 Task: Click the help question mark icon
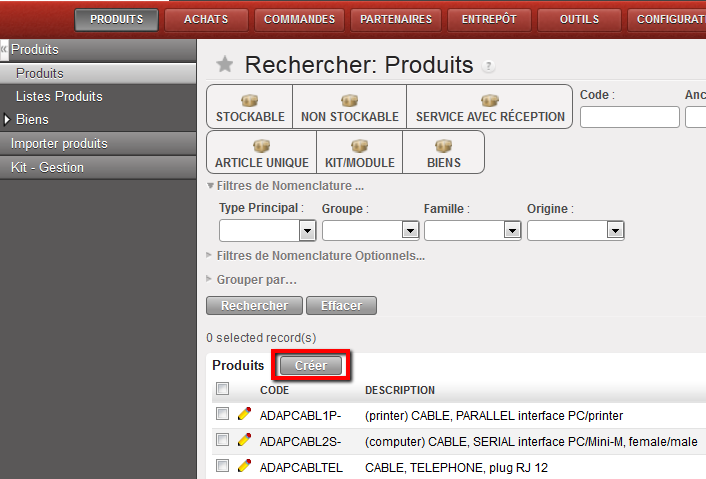(x=488, y=67)
